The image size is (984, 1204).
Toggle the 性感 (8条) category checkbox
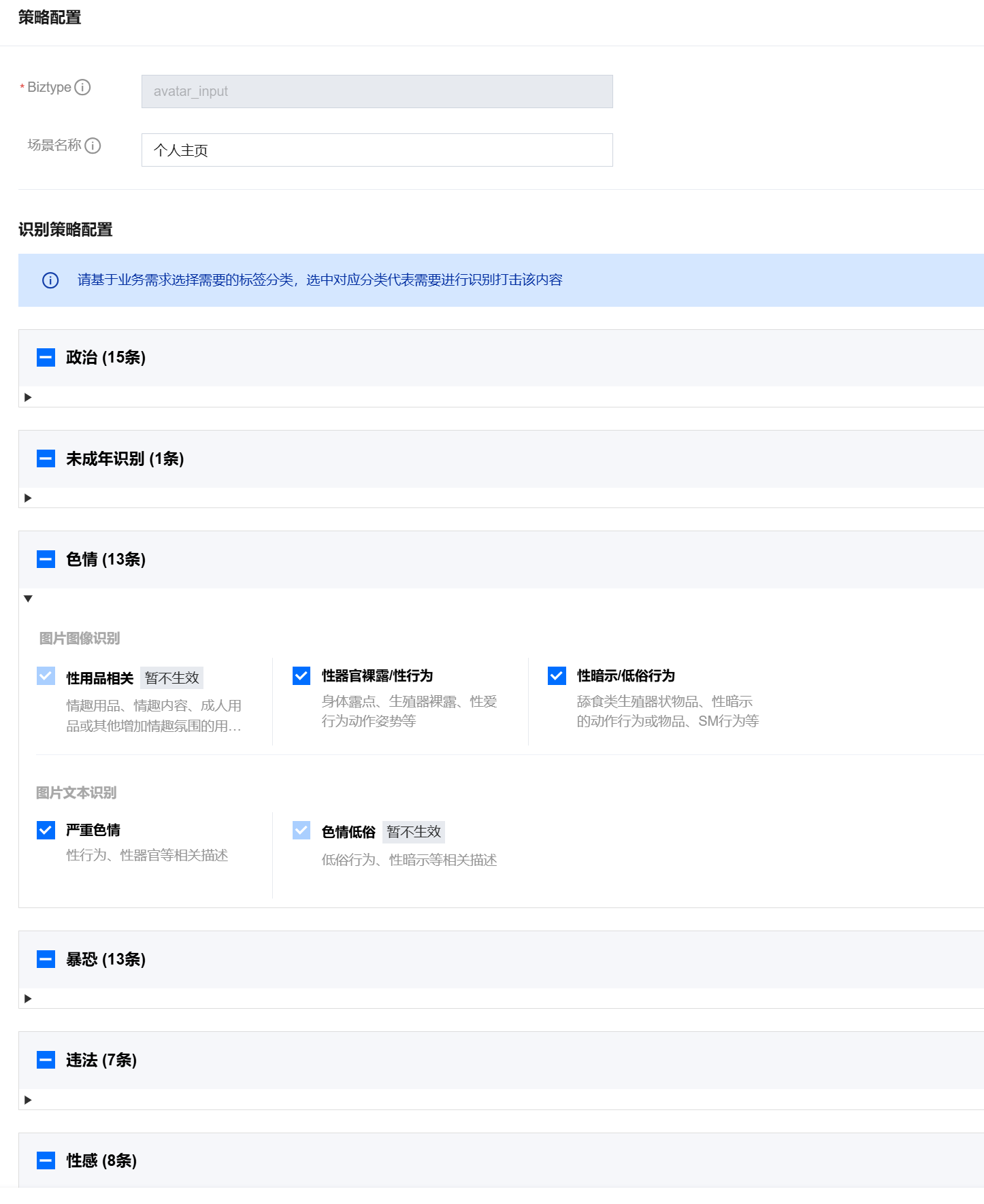46,1160
